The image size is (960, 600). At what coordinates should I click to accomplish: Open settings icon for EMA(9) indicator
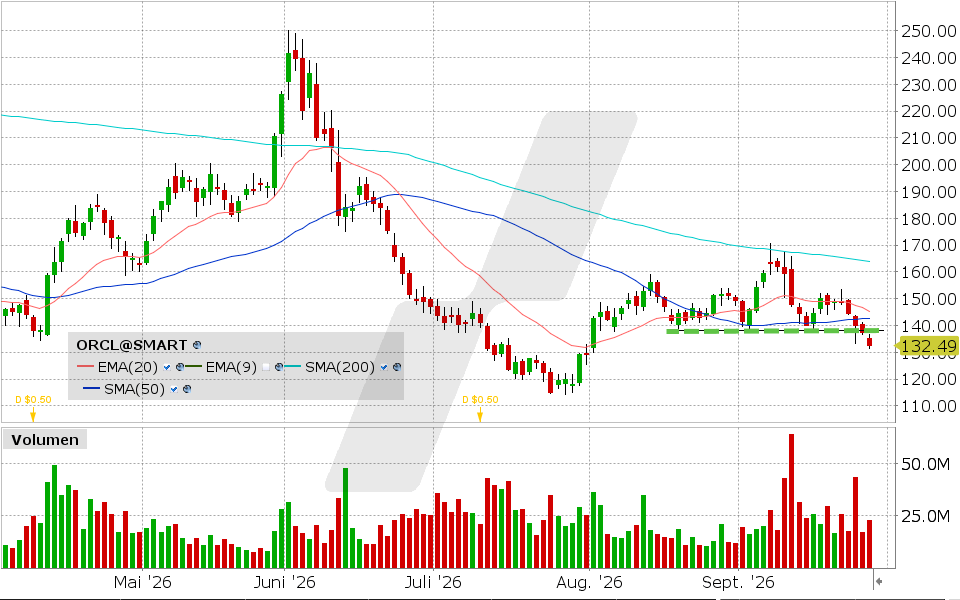[x=279, y=367]
